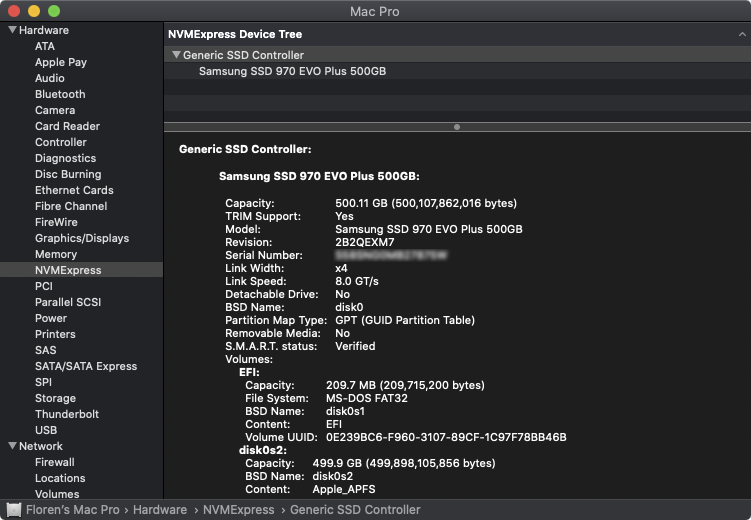751x520 pixels.
Task: Select Storage in the sidebar
Action: coord(55,398)
